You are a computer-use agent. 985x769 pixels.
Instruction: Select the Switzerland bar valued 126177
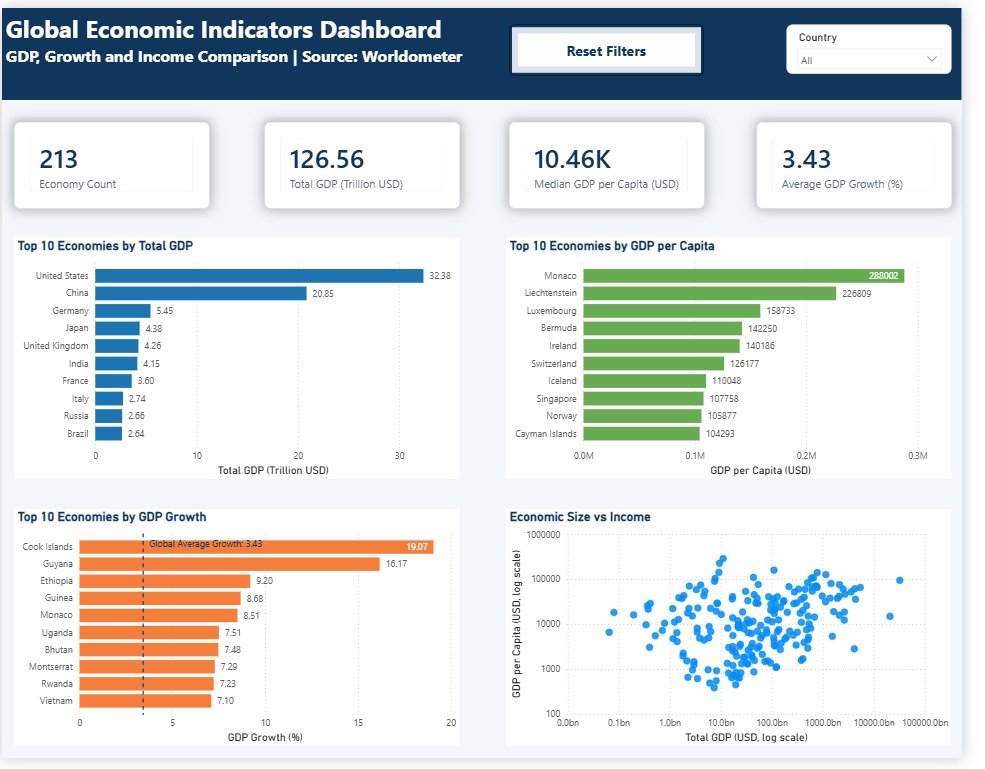pos(654,364)
